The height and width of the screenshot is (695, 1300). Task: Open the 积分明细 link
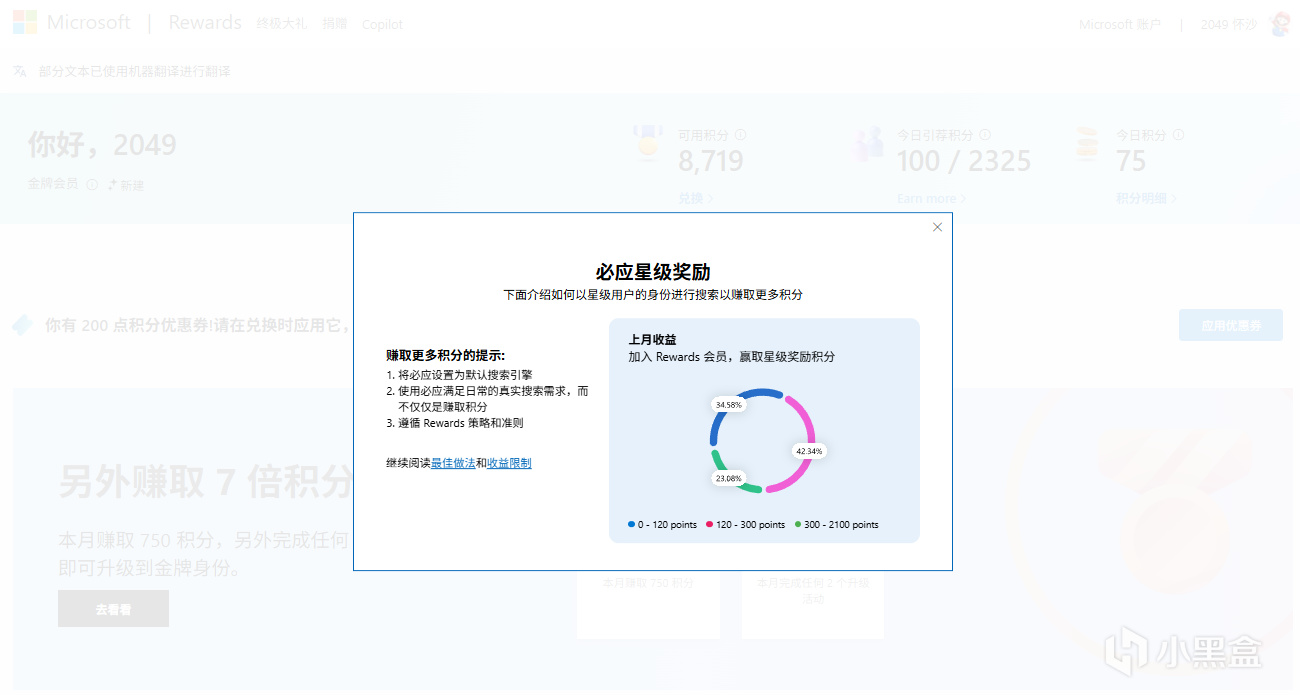(1145, 198)
